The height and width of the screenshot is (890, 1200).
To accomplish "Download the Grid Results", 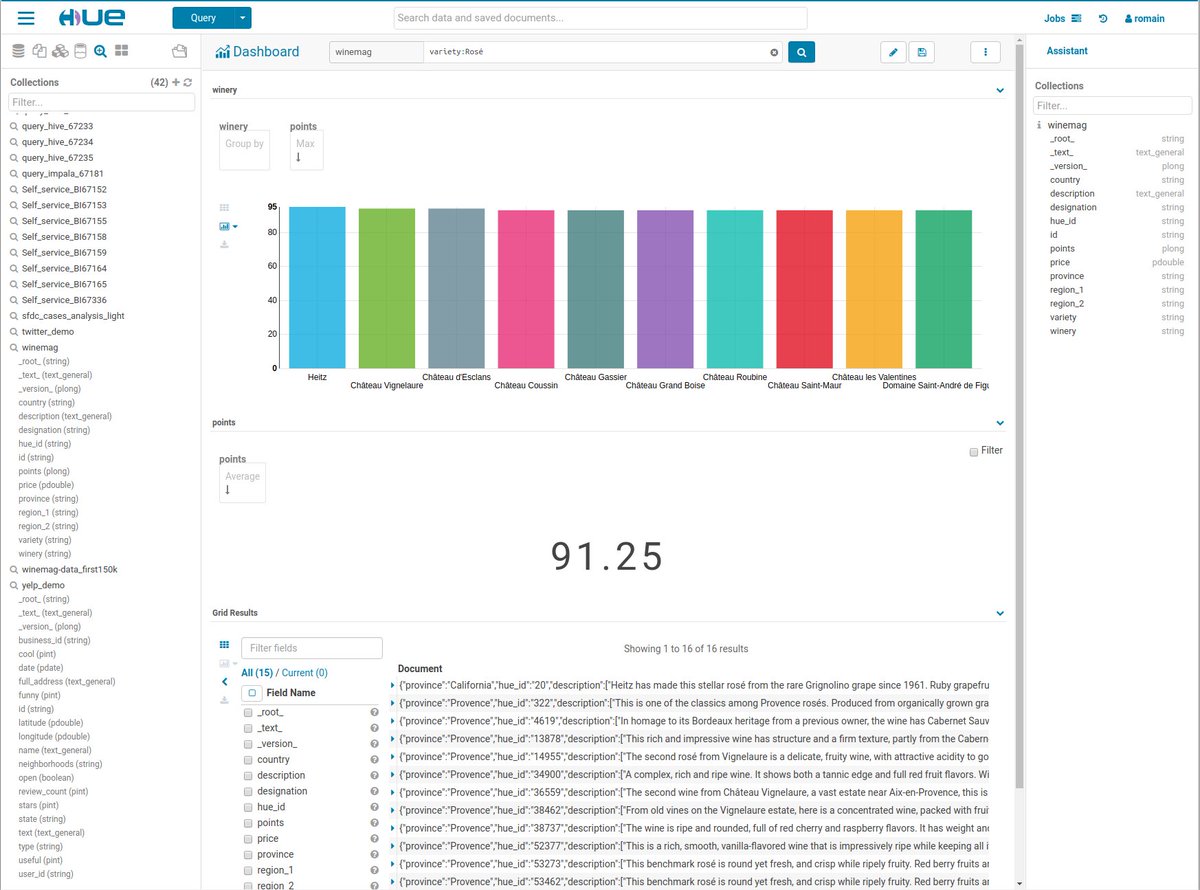I will click(x=224, y=700).
